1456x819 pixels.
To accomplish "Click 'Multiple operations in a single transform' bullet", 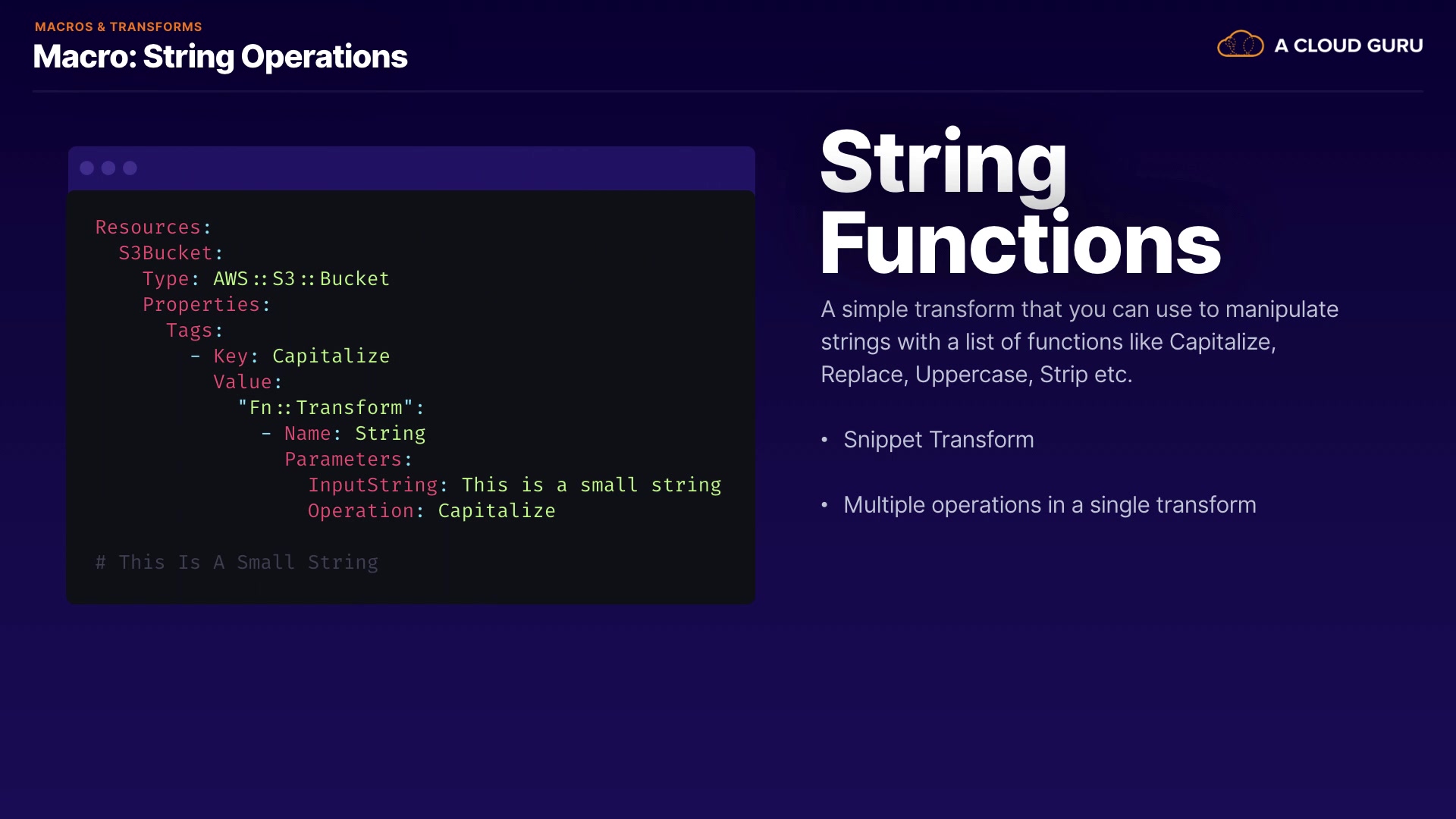I will (1049, 505).
